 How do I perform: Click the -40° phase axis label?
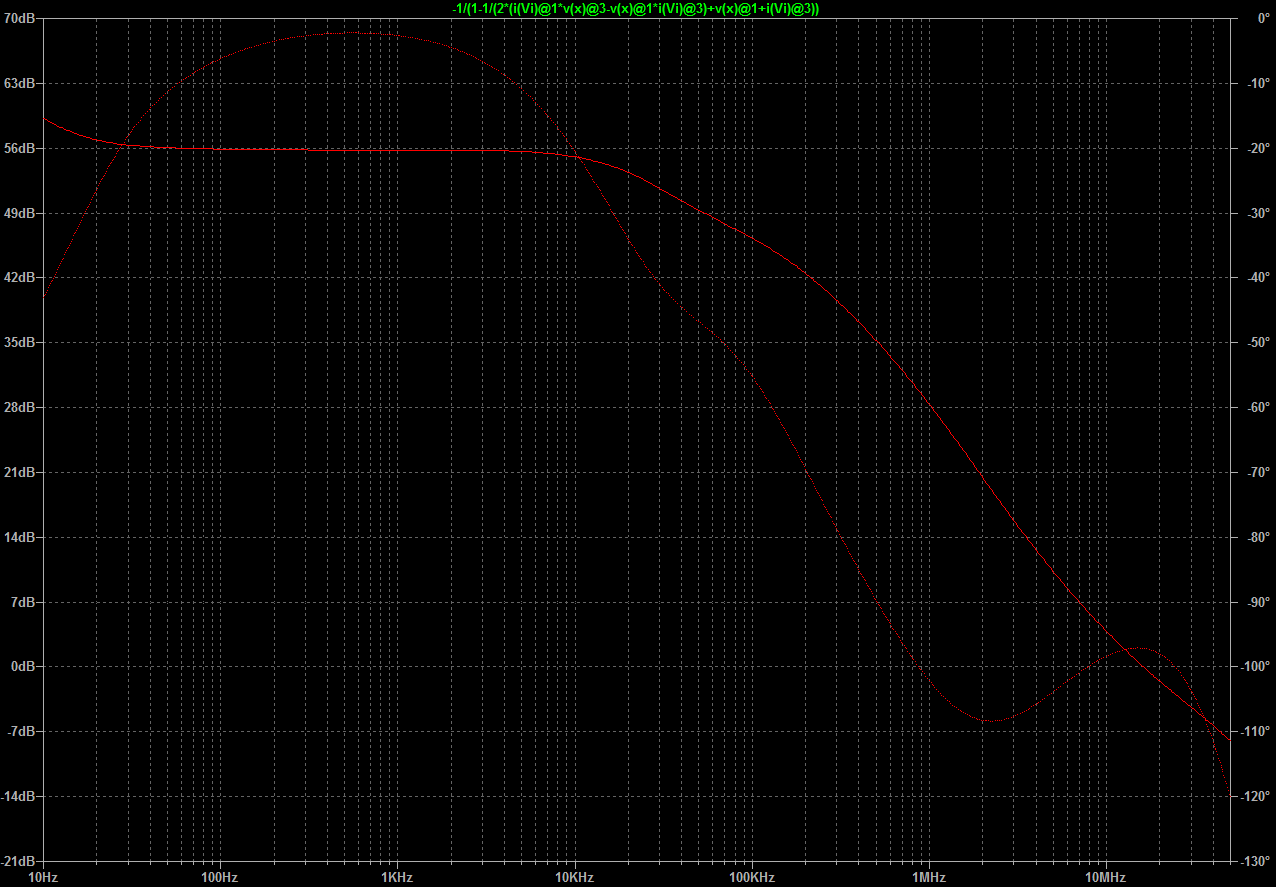tap(1256, 278)
